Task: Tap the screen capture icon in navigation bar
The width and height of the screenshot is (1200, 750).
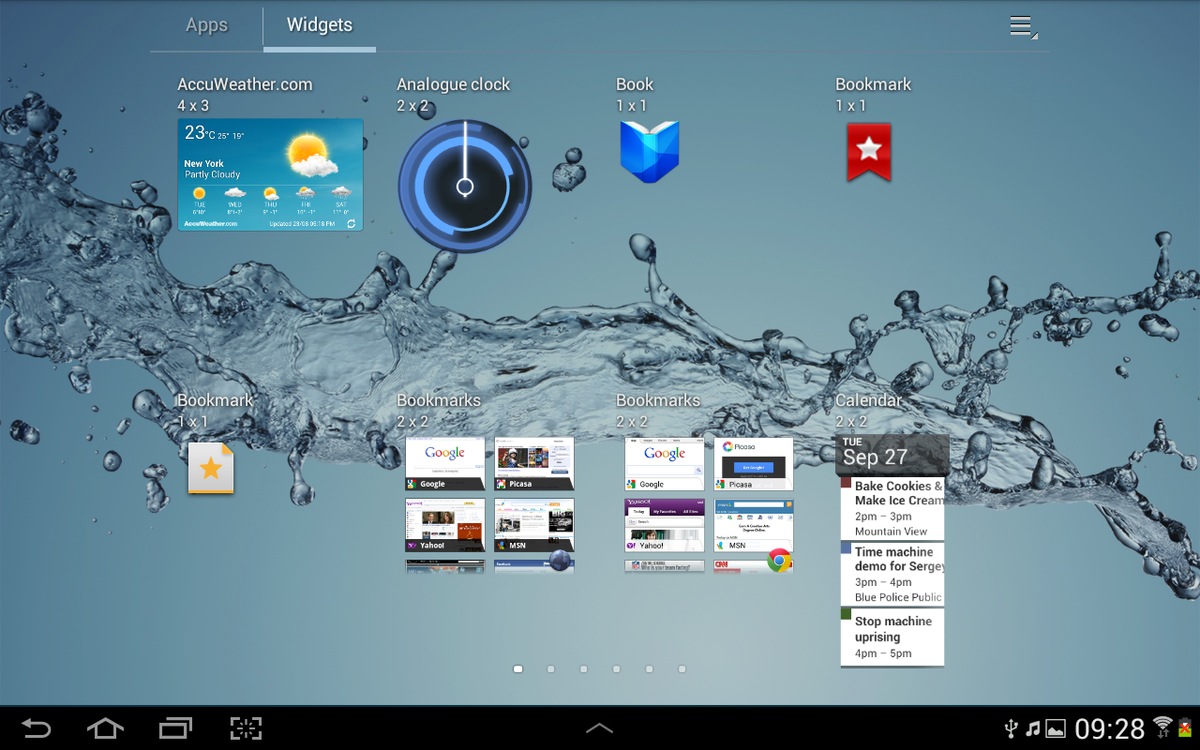Action: 245,728
